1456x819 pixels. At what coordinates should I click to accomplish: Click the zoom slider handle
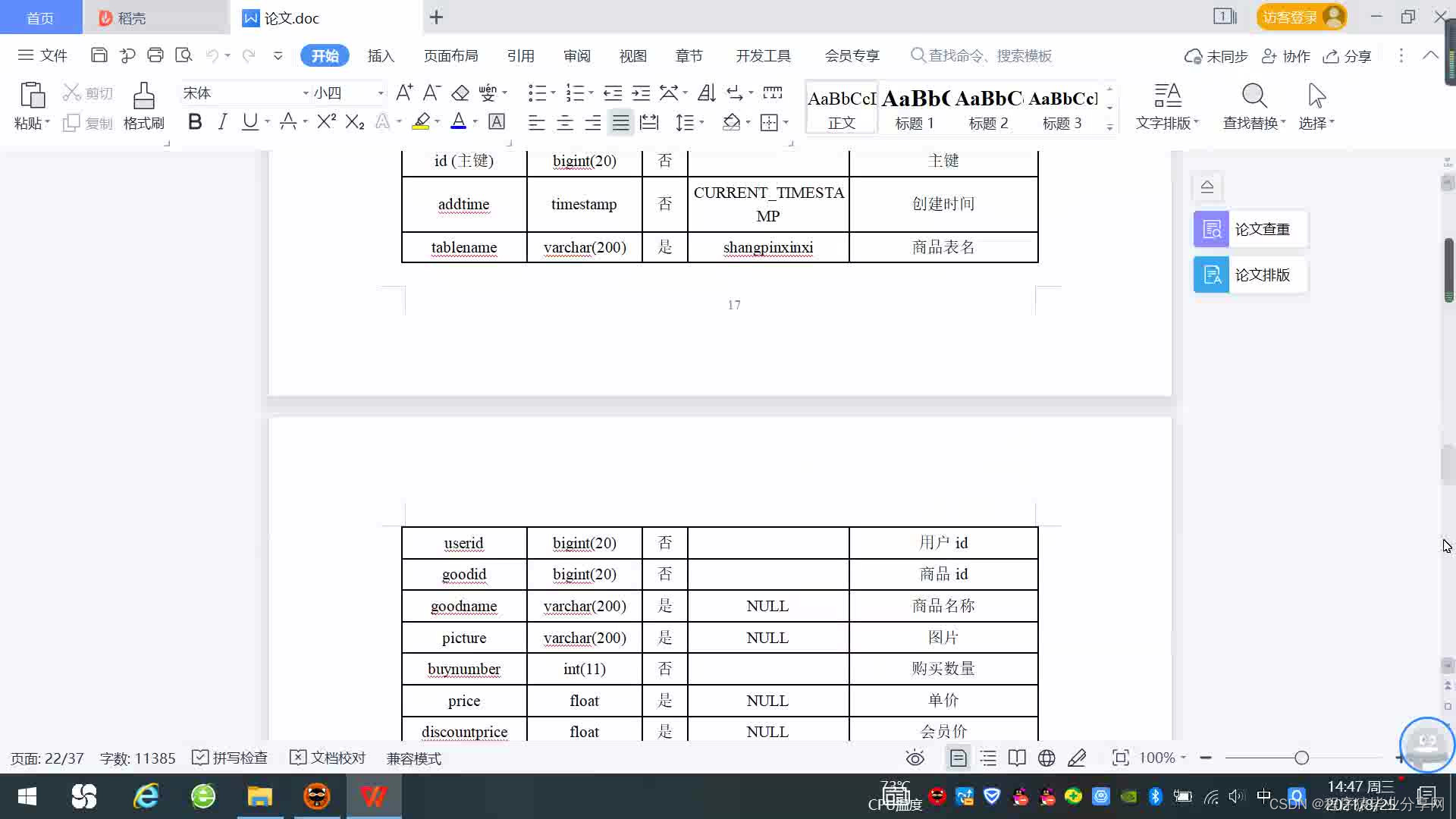click(x=1301, y=758)
